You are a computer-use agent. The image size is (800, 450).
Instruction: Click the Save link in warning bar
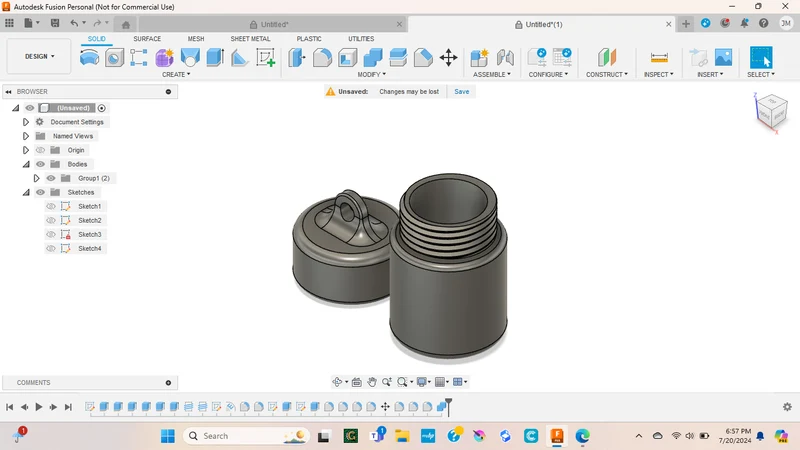click(x=462, y=91)
